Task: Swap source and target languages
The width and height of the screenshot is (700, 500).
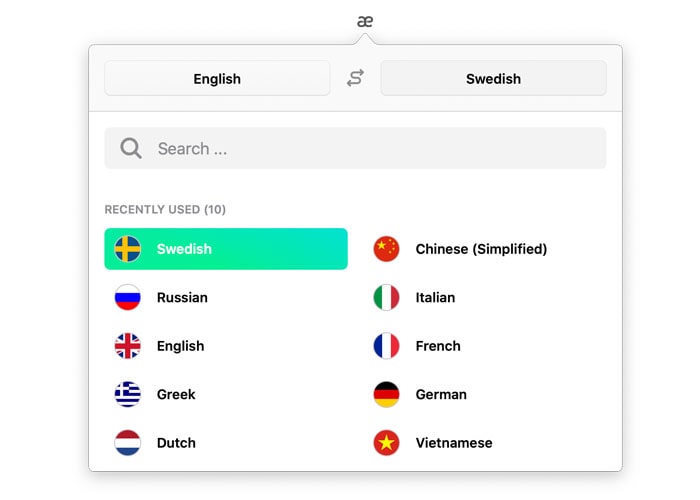Action: point(355,78)
